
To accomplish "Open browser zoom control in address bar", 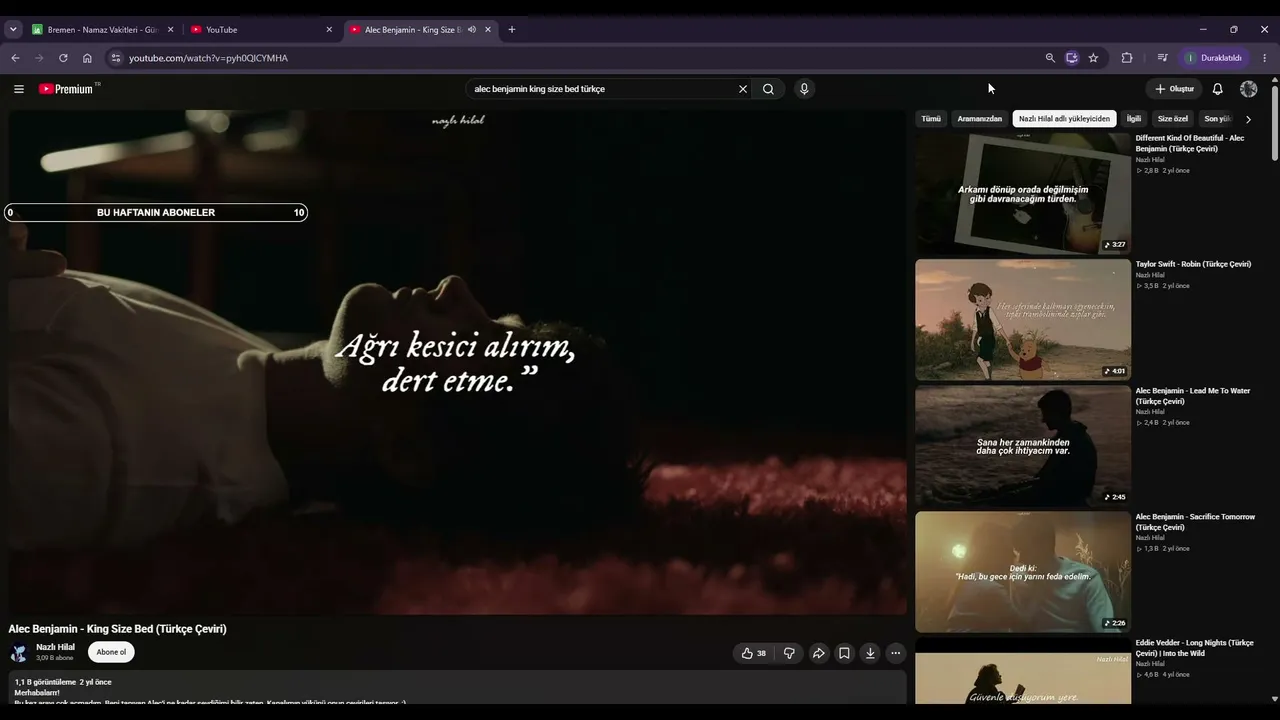I will [x=1050, y=58].
